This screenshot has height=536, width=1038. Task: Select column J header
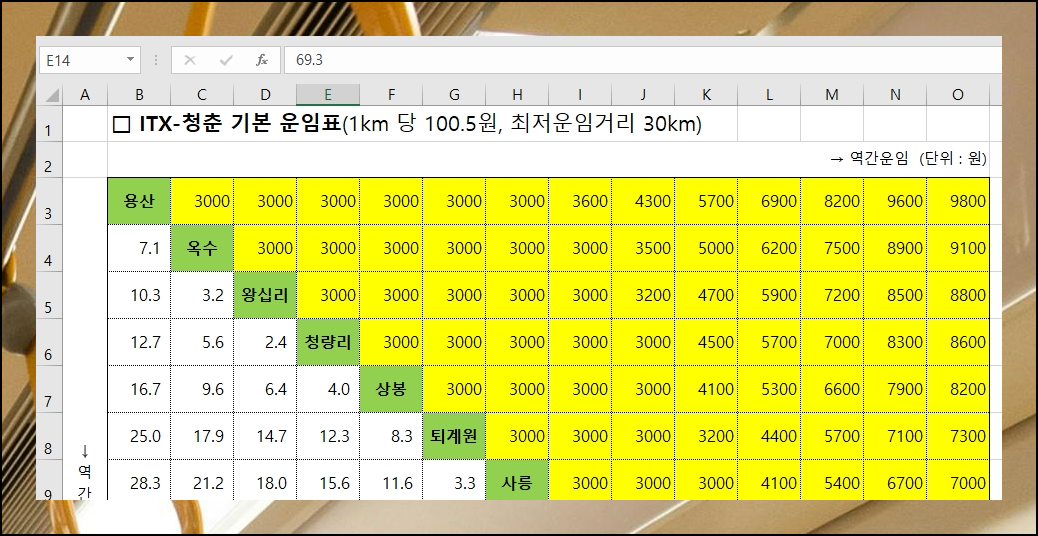coord(643,95)
